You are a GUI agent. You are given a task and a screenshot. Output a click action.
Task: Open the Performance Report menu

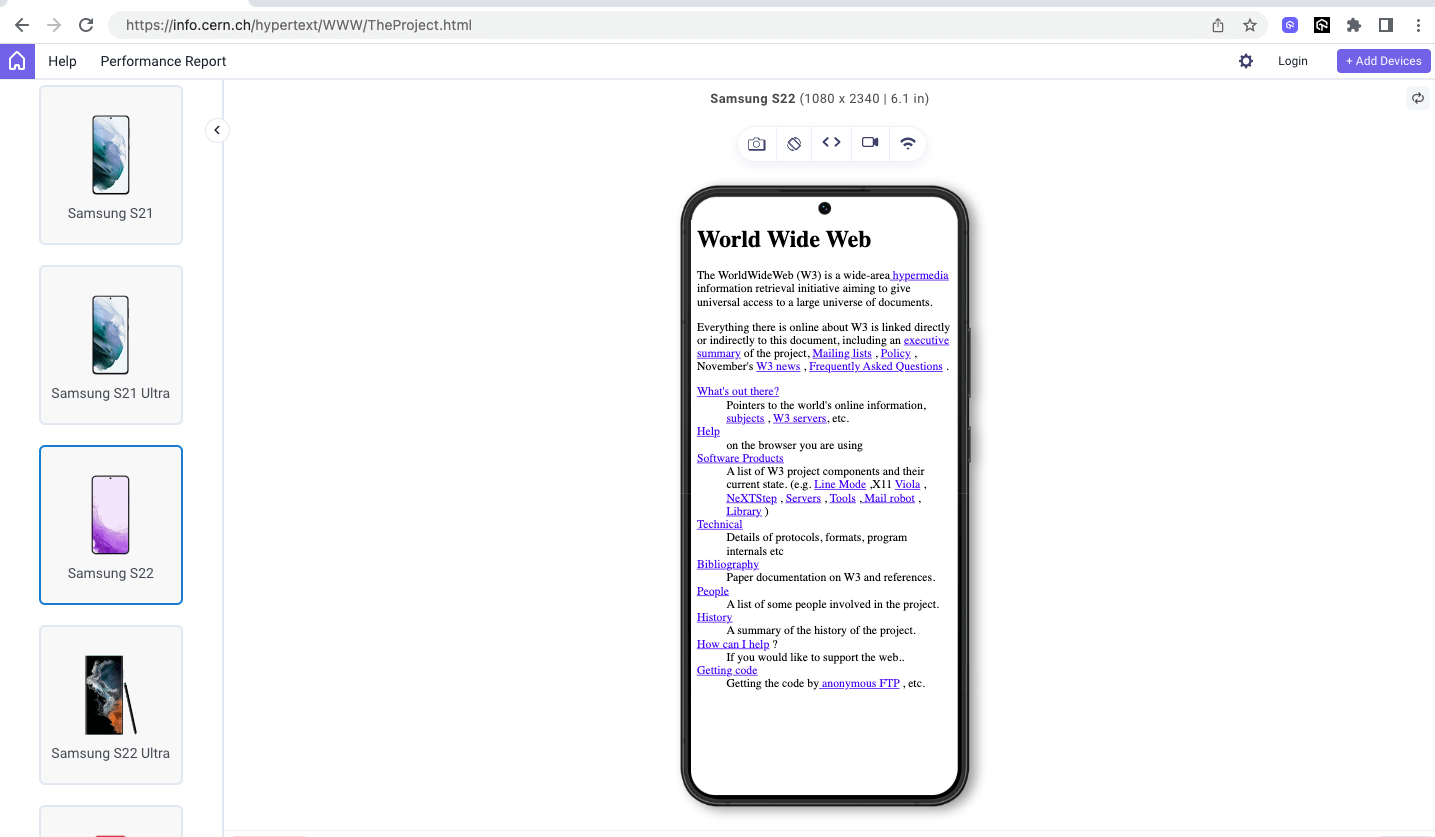tap(163, 61)
